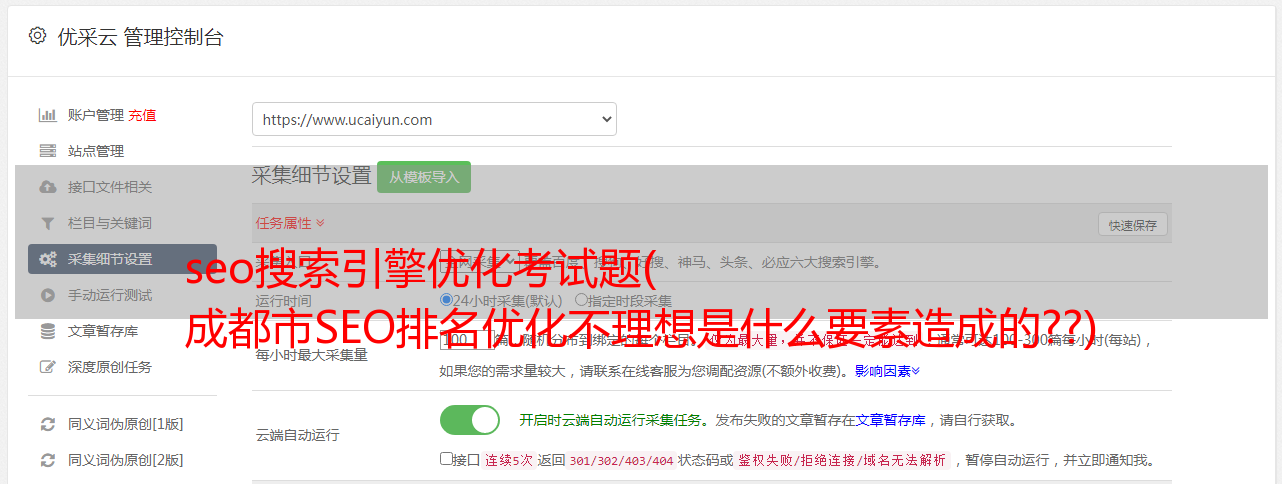
Task: Click the filter icon for 栏目与关键词
Action: click(x=47, y=223)
